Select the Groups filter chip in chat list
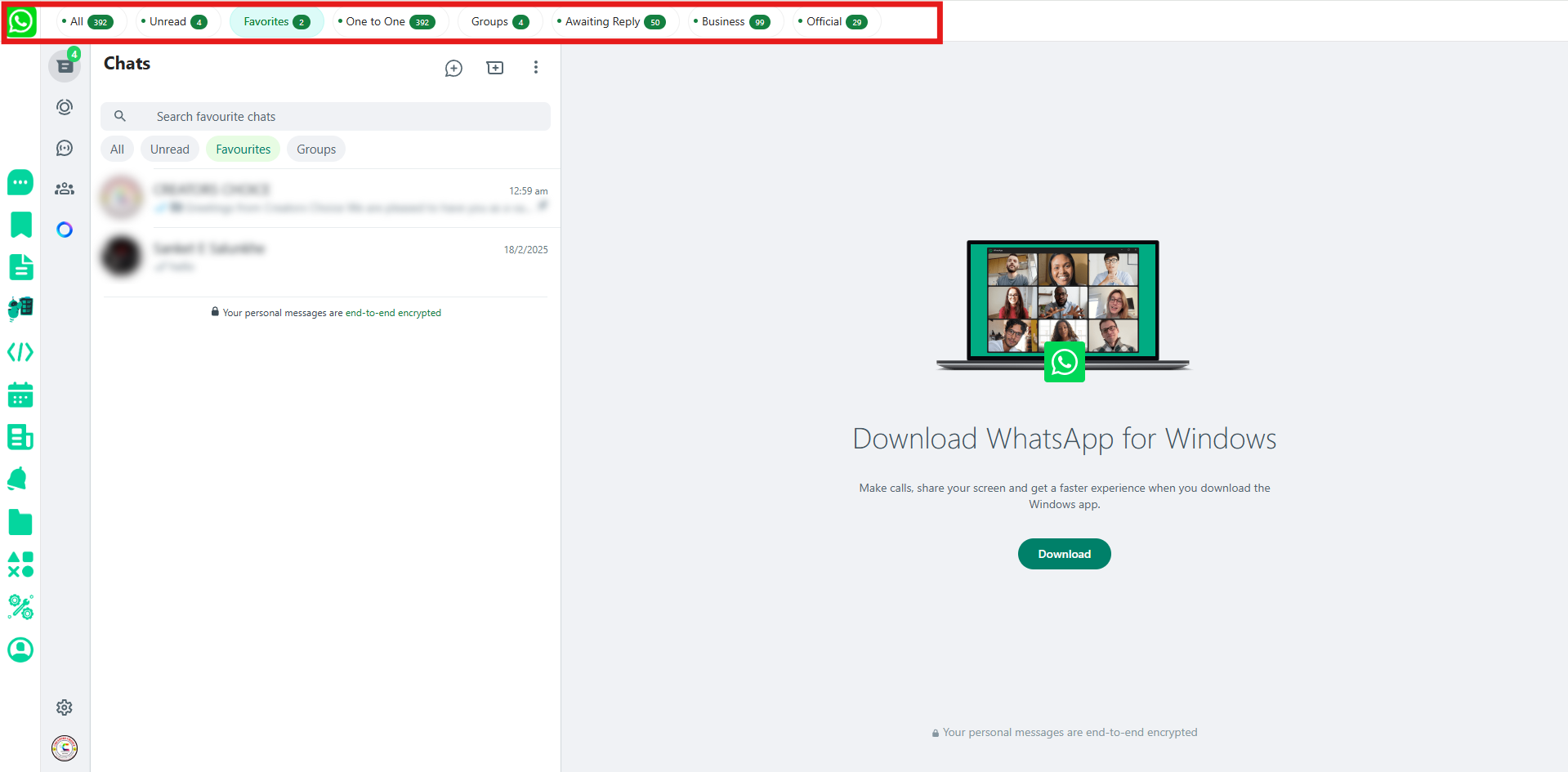The width and height of the screenshot is (1568, 772). coord(316,149)
